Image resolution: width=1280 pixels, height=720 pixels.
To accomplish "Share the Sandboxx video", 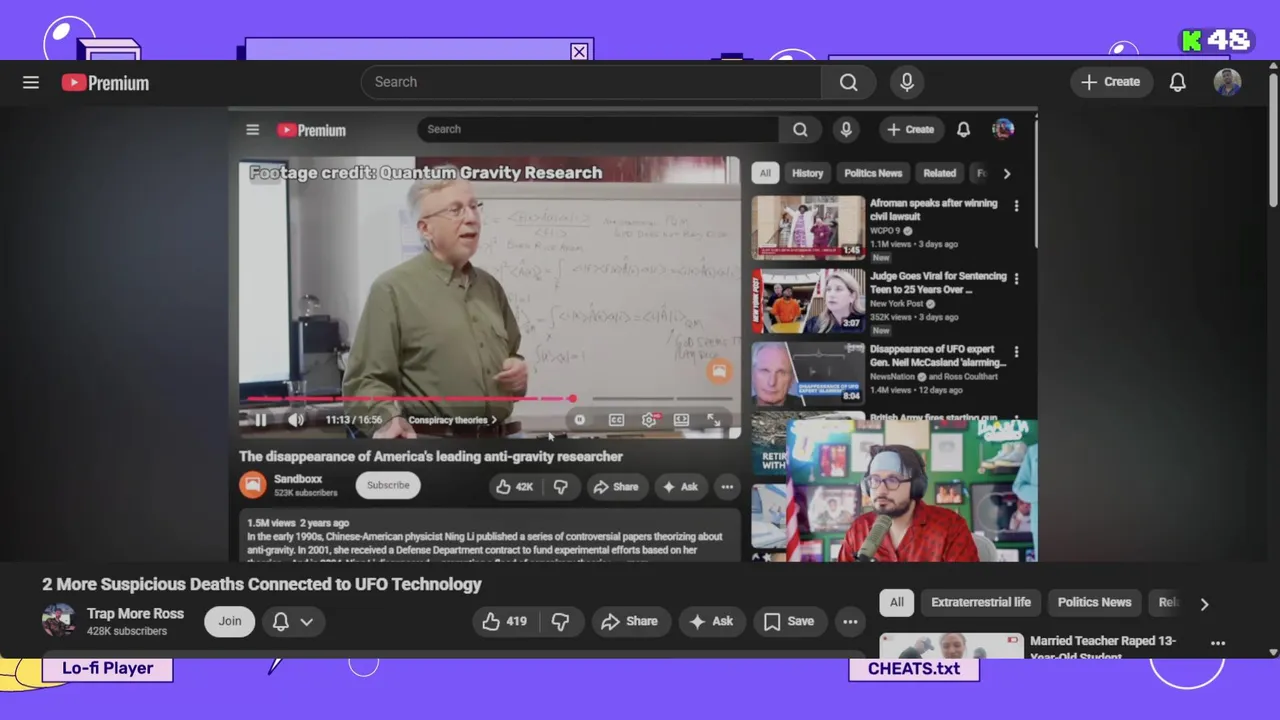I will pos(615,487).
